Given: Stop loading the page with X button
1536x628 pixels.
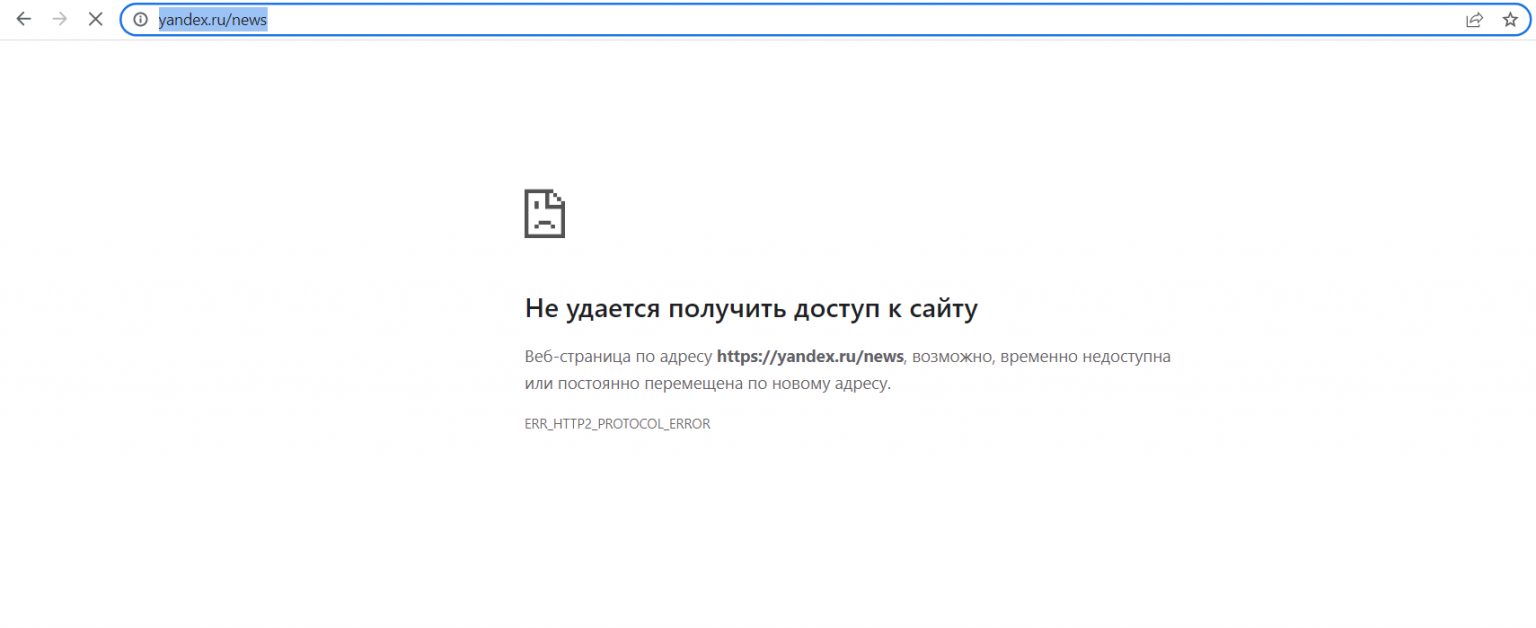Looking at the screenshot, I should 96,19.
